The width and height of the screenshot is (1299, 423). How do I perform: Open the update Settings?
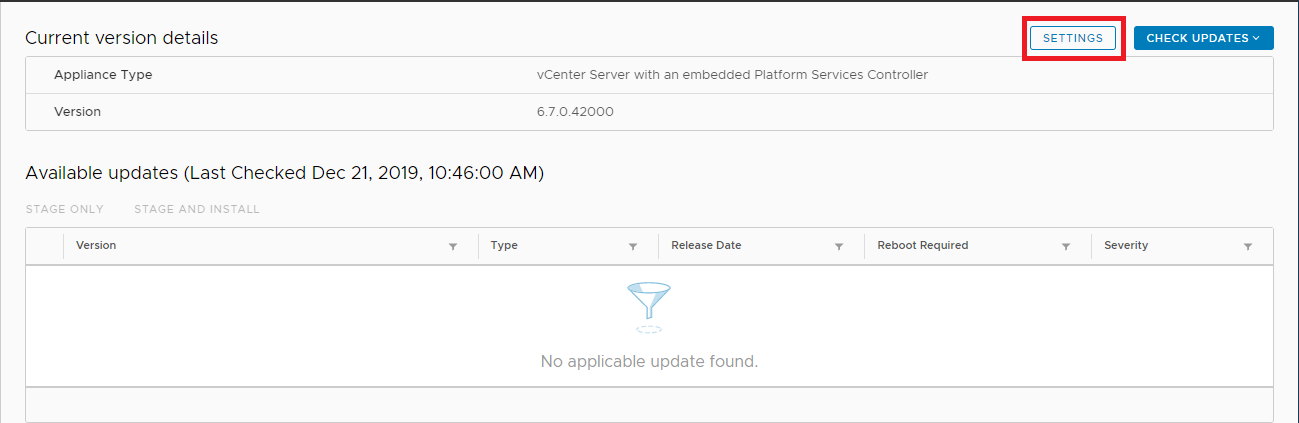(1072, 38)
